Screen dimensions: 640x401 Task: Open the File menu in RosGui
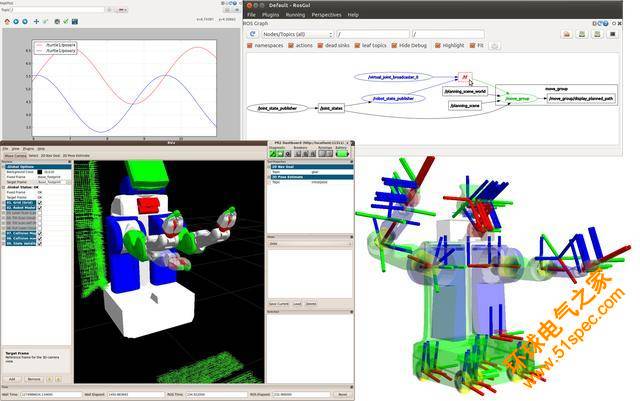point(251,15)
